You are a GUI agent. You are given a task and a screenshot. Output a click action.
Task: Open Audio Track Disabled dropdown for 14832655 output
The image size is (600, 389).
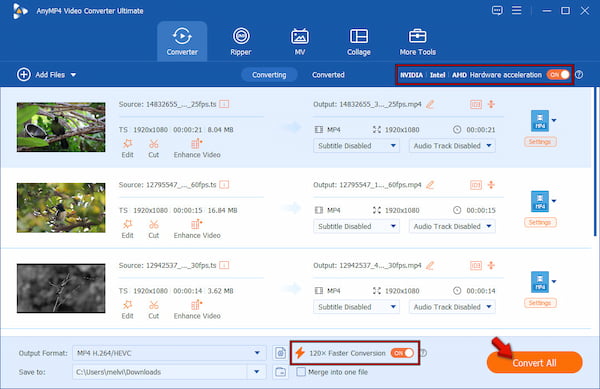point(452,146)
